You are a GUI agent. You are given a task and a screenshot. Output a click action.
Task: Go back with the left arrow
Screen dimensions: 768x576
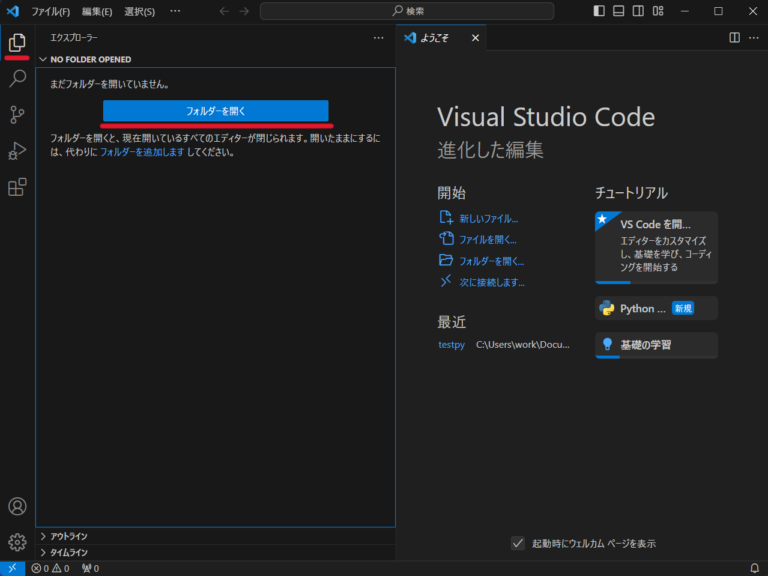coord(224,11)
